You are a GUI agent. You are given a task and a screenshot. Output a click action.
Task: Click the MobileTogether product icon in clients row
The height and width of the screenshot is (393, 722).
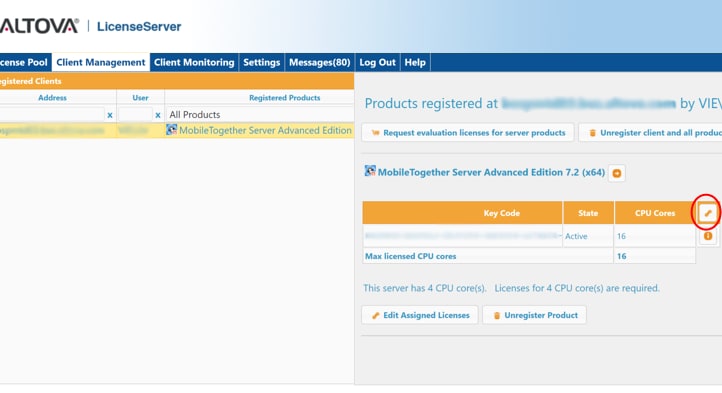click(171, 130)
